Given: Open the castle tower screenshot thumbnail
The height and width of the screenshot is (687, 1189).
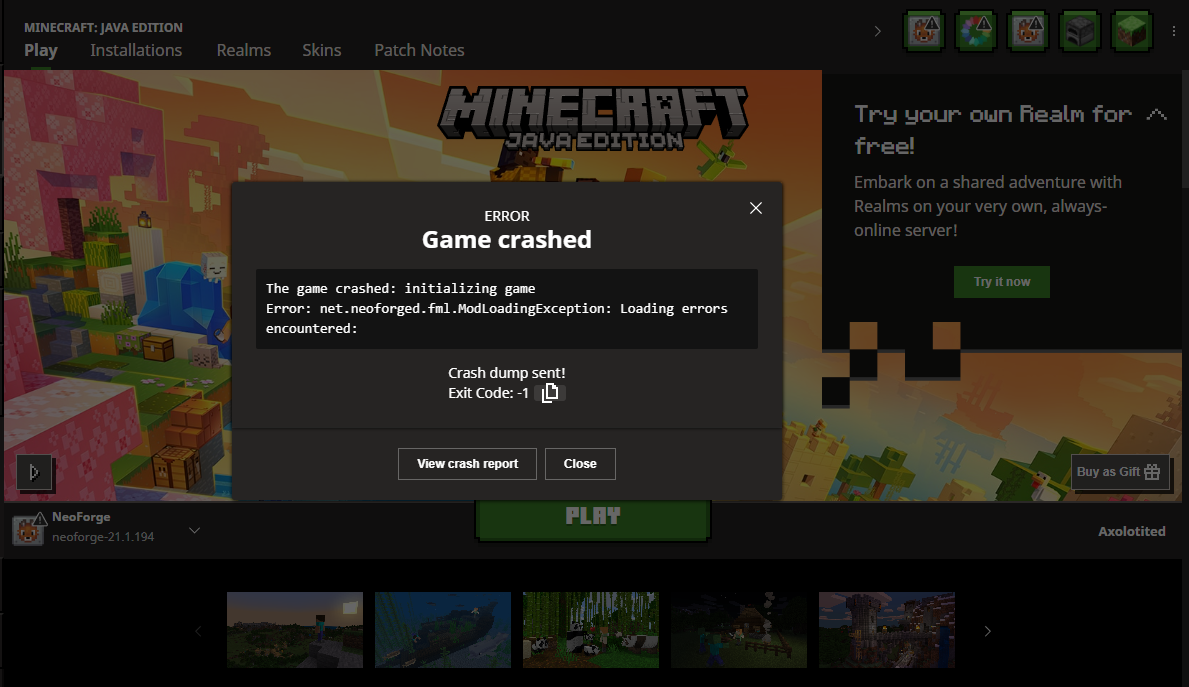Looking at the screenshot, I should coord(886,630).
